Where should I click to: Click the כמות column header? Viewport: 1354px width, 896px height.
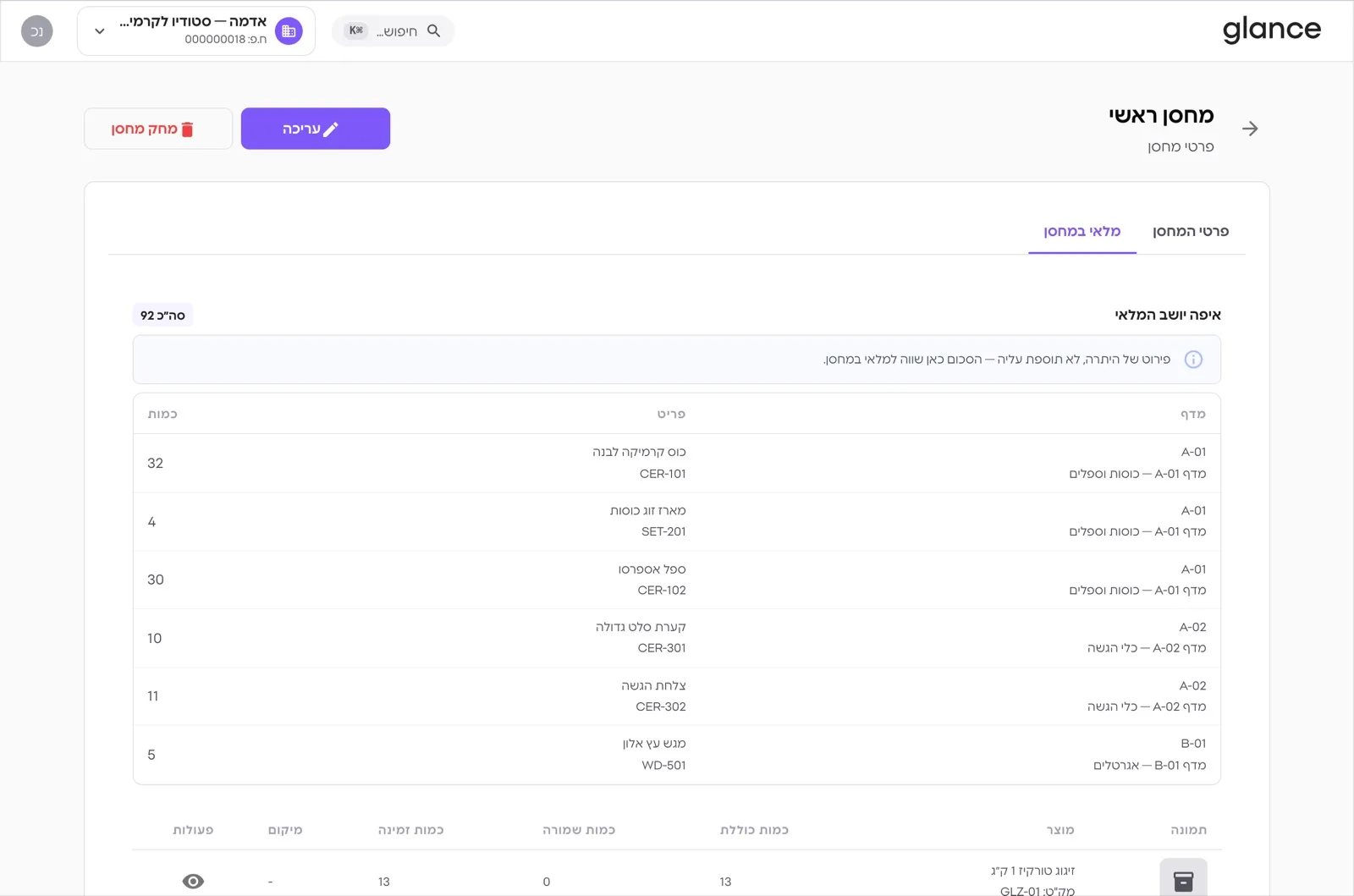[x=162, y=414]
